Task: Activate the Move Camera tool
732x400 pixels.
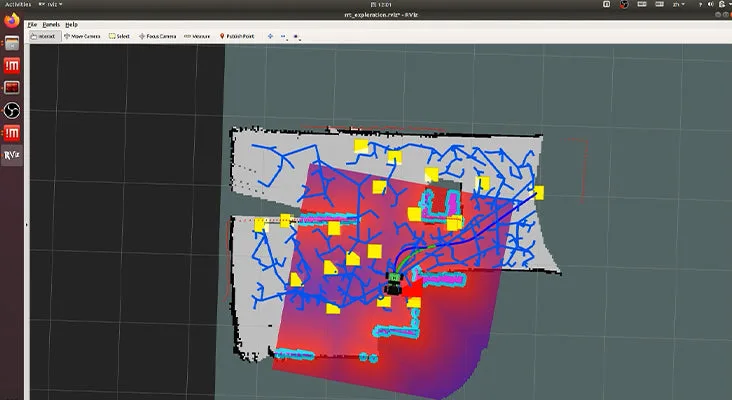Action: click(83, 36)
